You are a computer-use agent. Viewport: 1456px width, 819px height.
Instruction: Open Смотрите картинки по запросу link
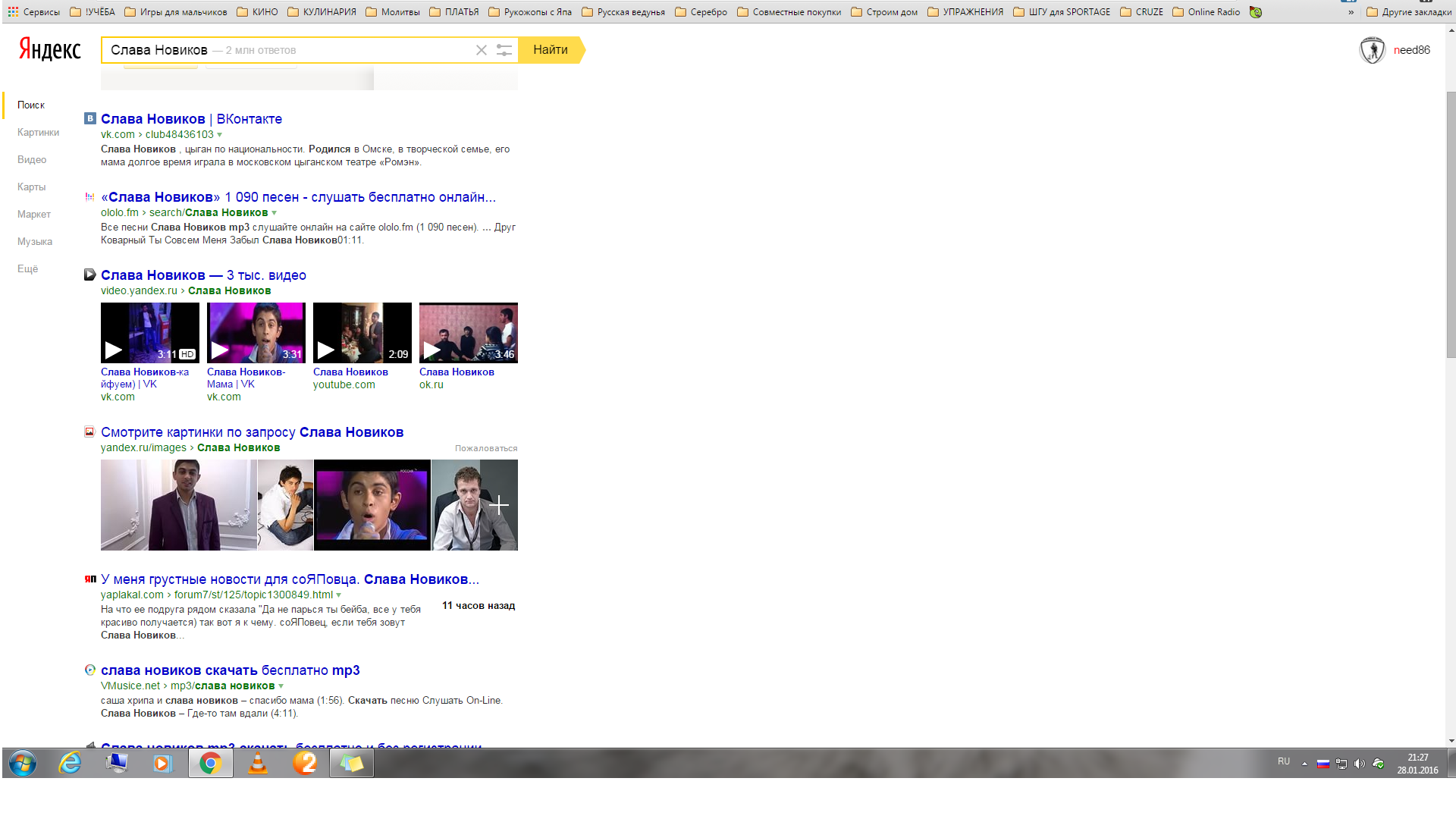252,432
